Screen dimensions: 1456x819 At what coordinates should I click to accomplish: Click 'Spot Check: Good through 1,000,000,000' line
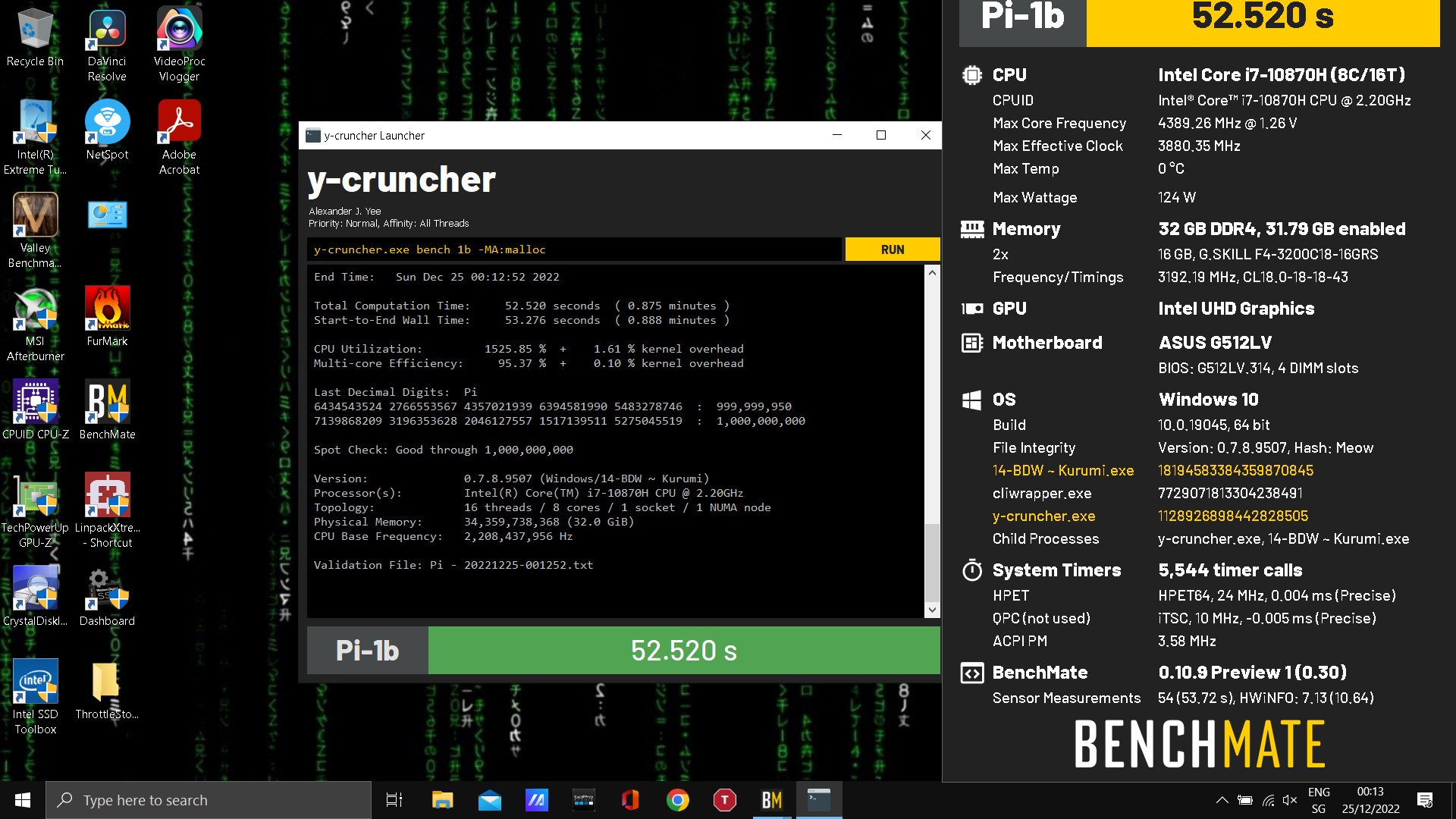tap(444, 450)
